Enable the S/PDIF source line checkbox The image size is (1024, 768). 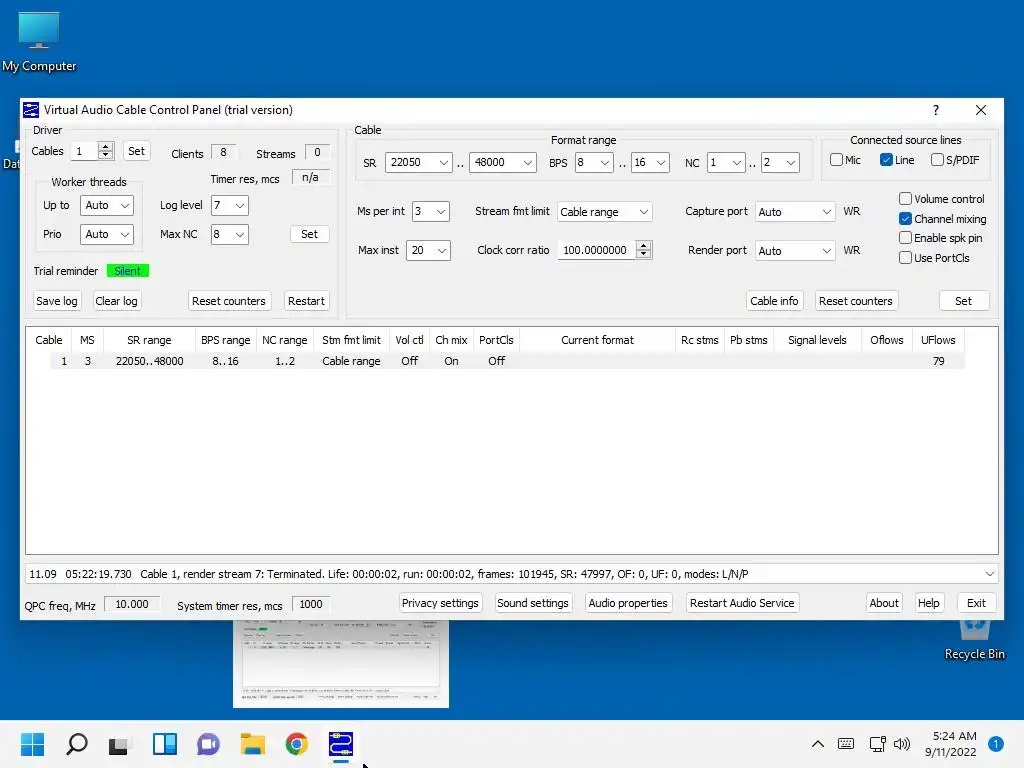(937, 159)
